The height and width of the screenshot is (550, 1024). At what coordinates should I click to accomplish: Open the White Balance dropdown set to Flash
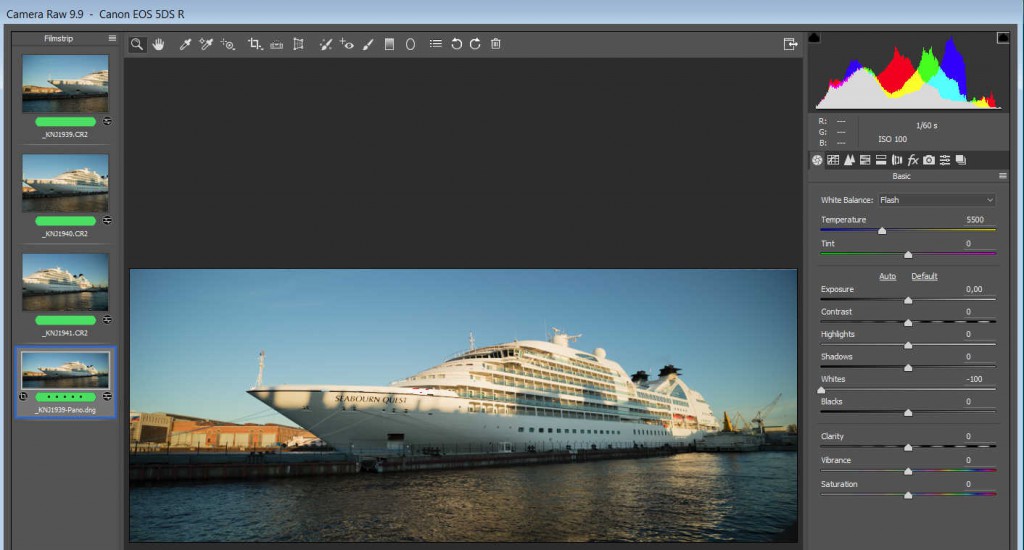[936, 200]
